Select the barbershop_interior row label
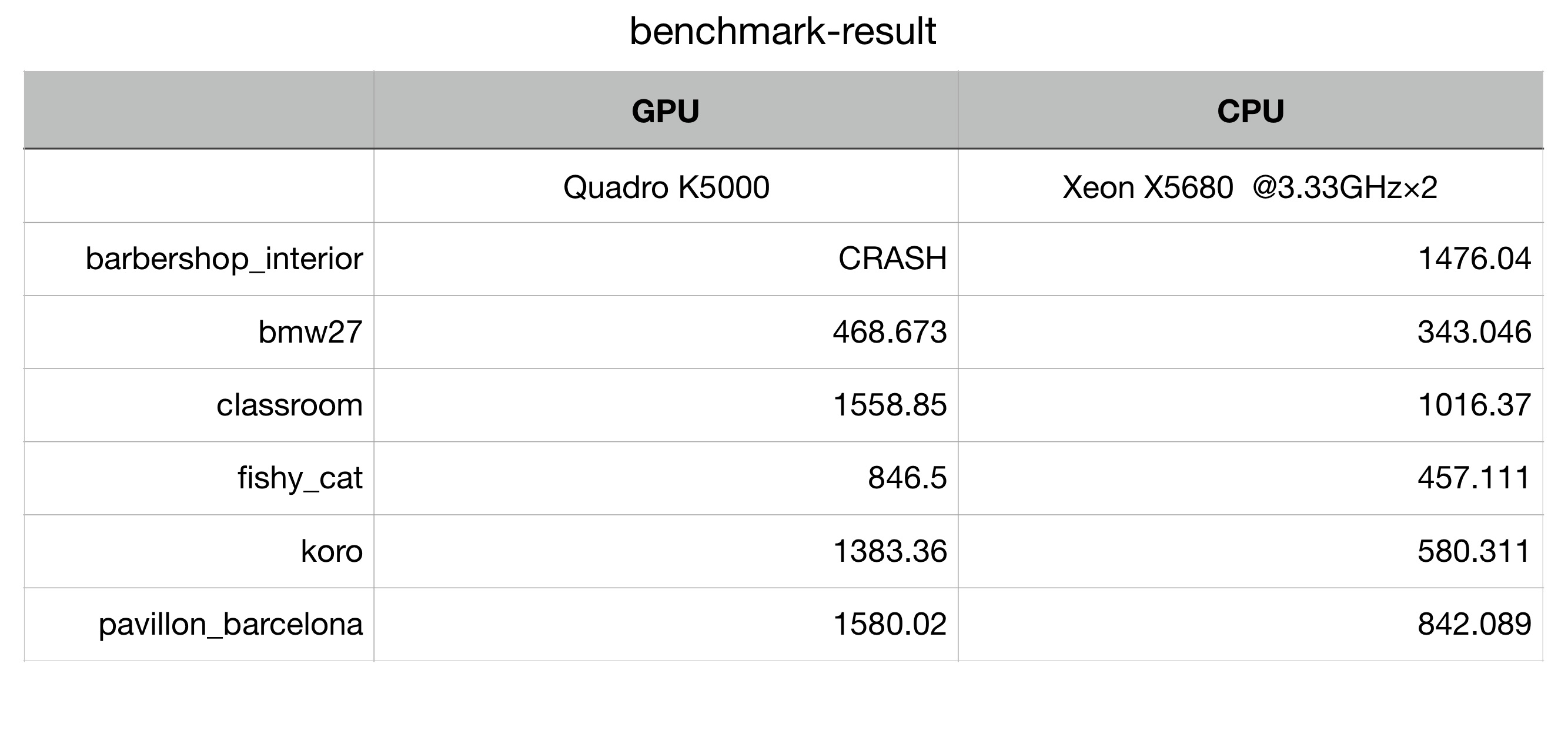Viewport: 1568px width, 734px height. coord(224,259)
